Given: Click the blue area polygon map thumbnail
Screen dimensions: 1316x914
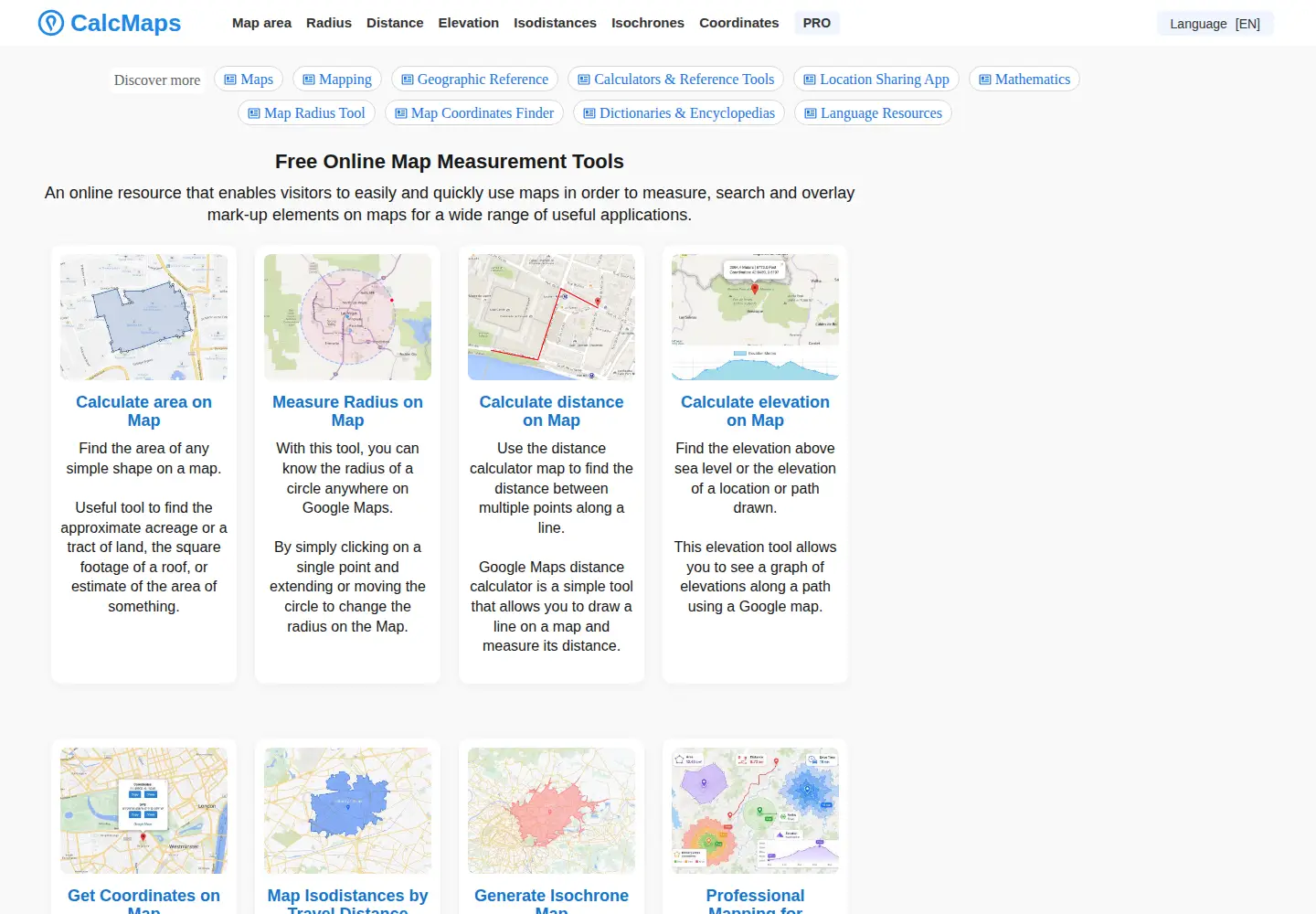Looking at the screenshot, I should pyautogui.click(x=143, y=317).
